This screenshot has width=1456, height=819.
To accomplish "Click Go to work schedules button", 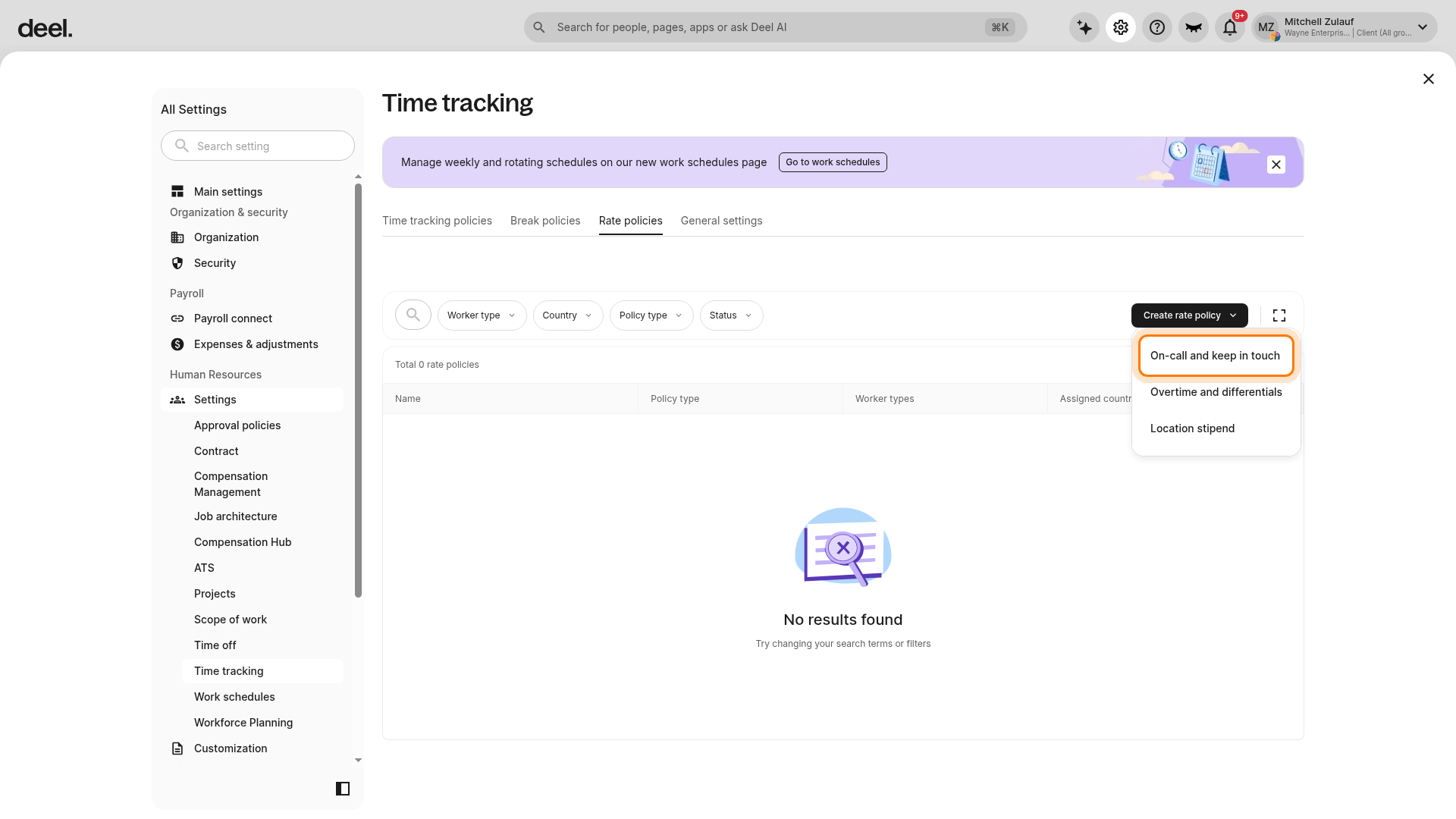I will click(x=833, y=162).
